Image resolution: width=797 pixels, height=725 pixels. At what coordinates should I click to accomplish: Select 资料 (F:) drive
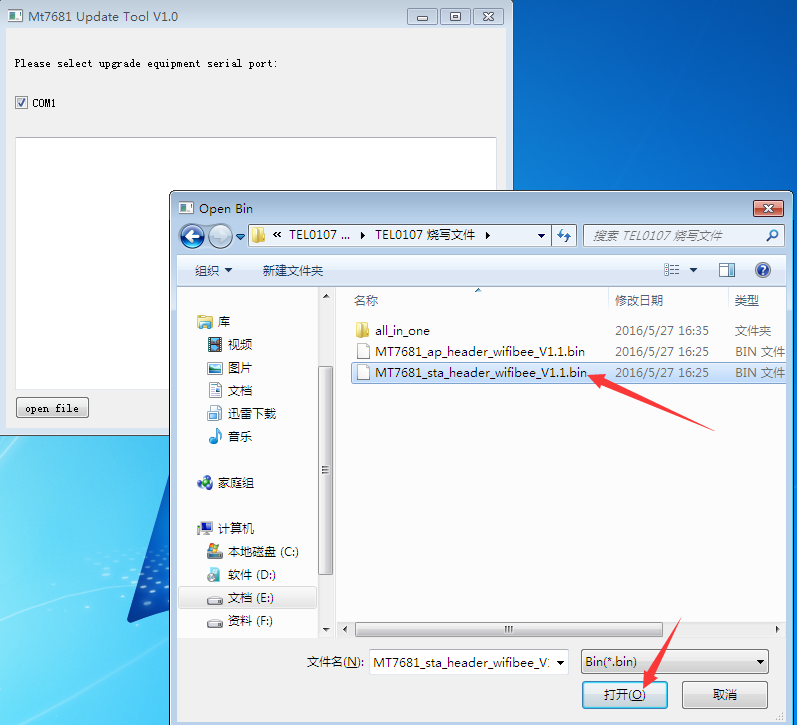pyautogui.click(x=239, y=621)
